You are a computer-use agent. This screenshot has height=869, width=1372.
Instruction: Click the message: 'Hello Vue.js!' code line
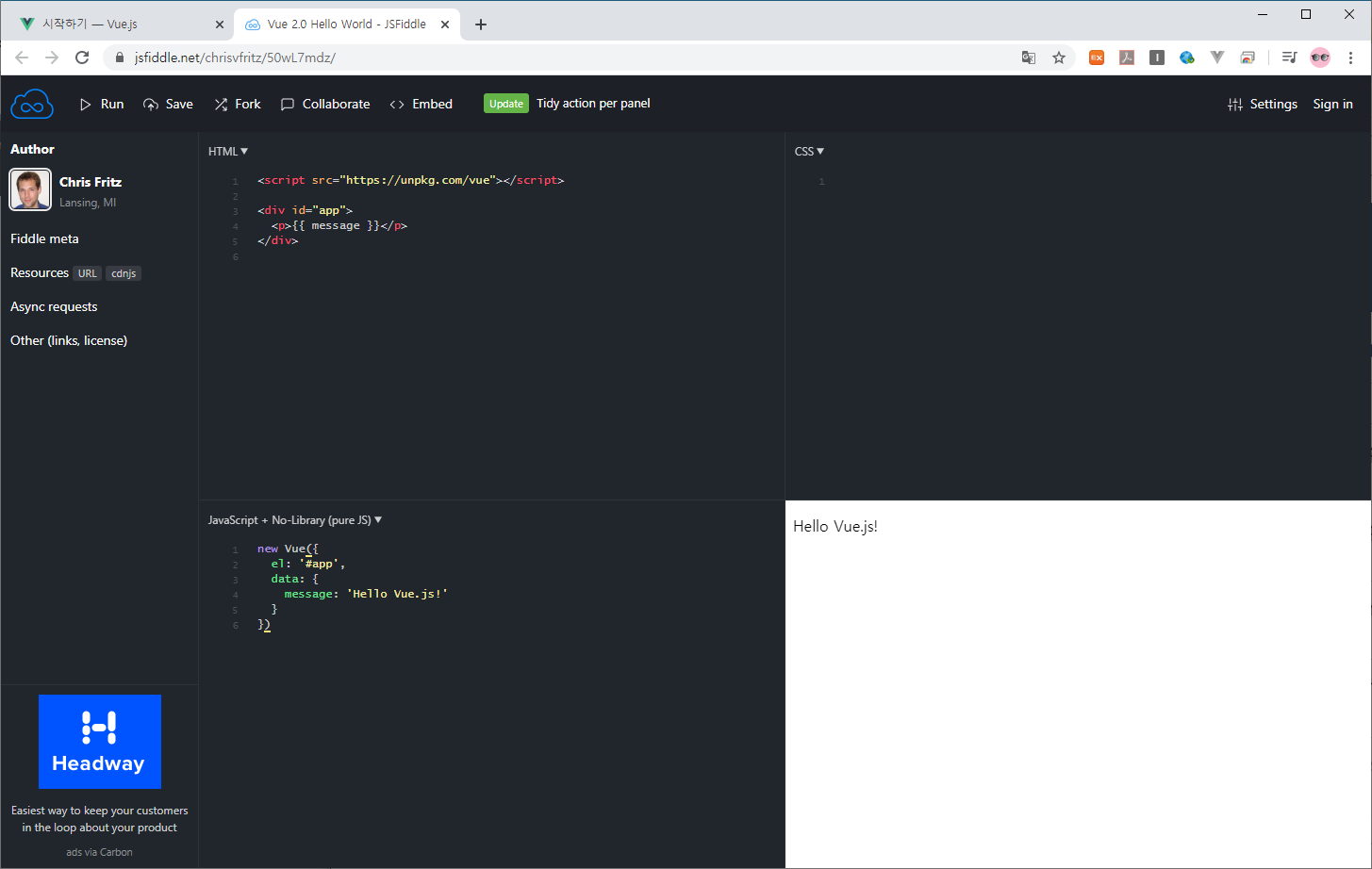click(366, 594)
